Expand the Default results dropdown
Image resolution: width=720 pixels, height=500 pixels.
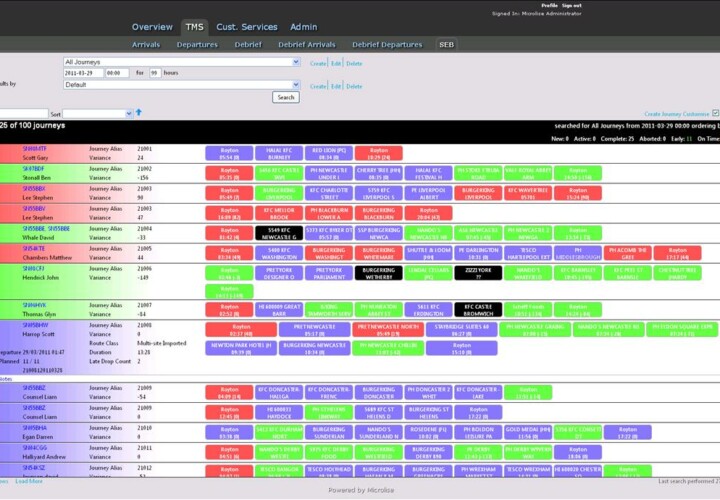pyautogui.click(x=181, y=85)
